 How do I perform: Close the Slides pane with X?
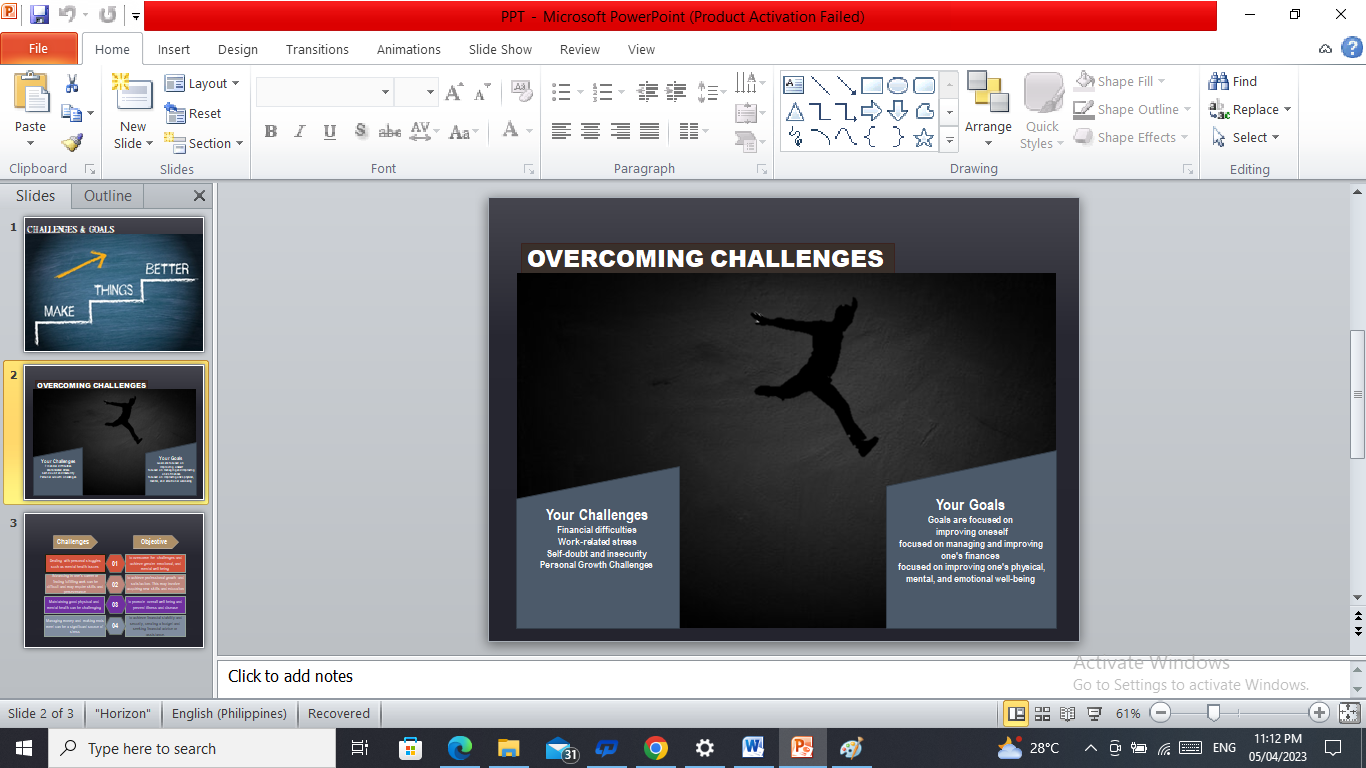(199, 196)
